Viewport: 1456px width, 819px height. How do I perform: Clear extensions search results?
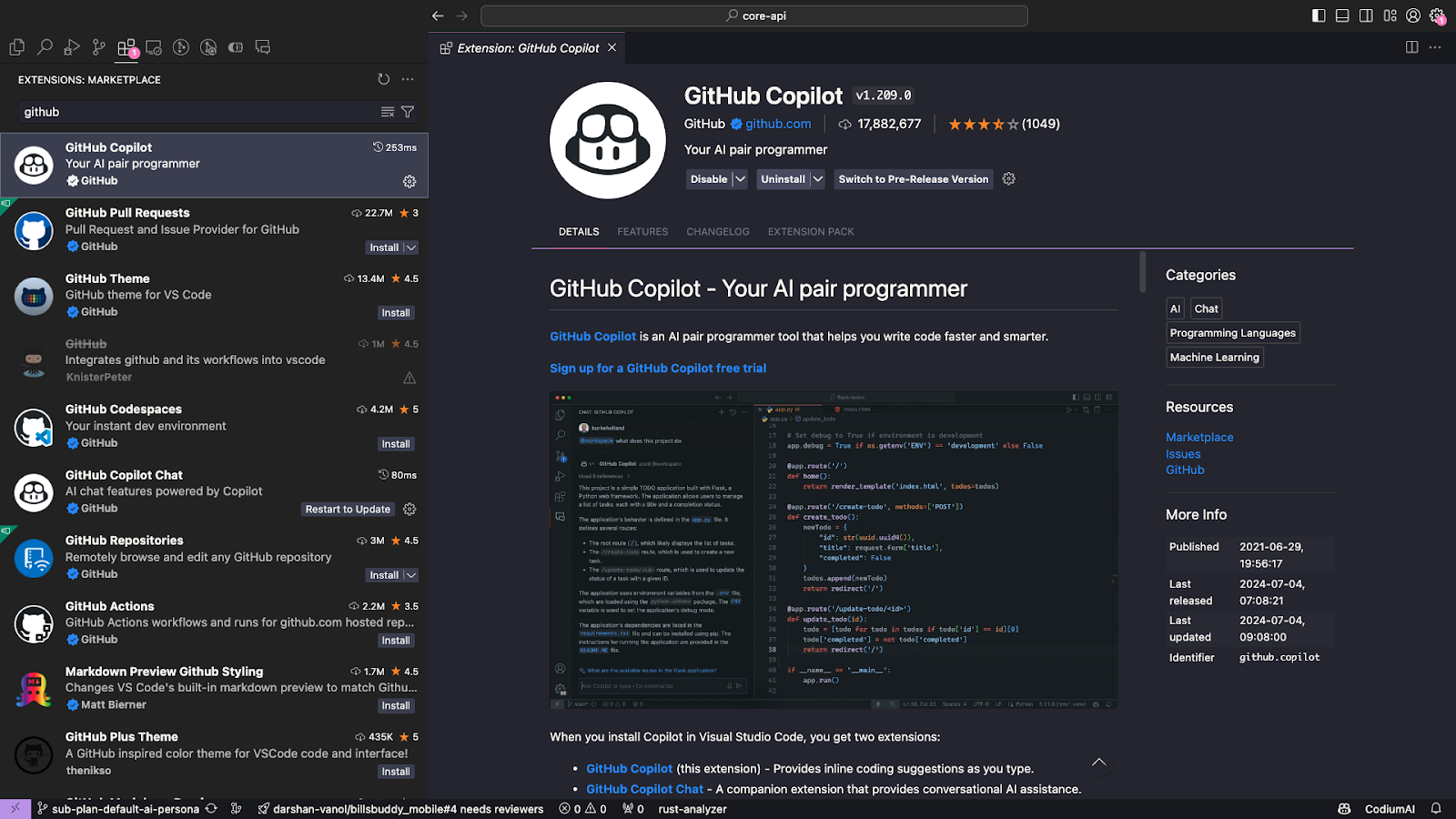click(x=388, y=112)
